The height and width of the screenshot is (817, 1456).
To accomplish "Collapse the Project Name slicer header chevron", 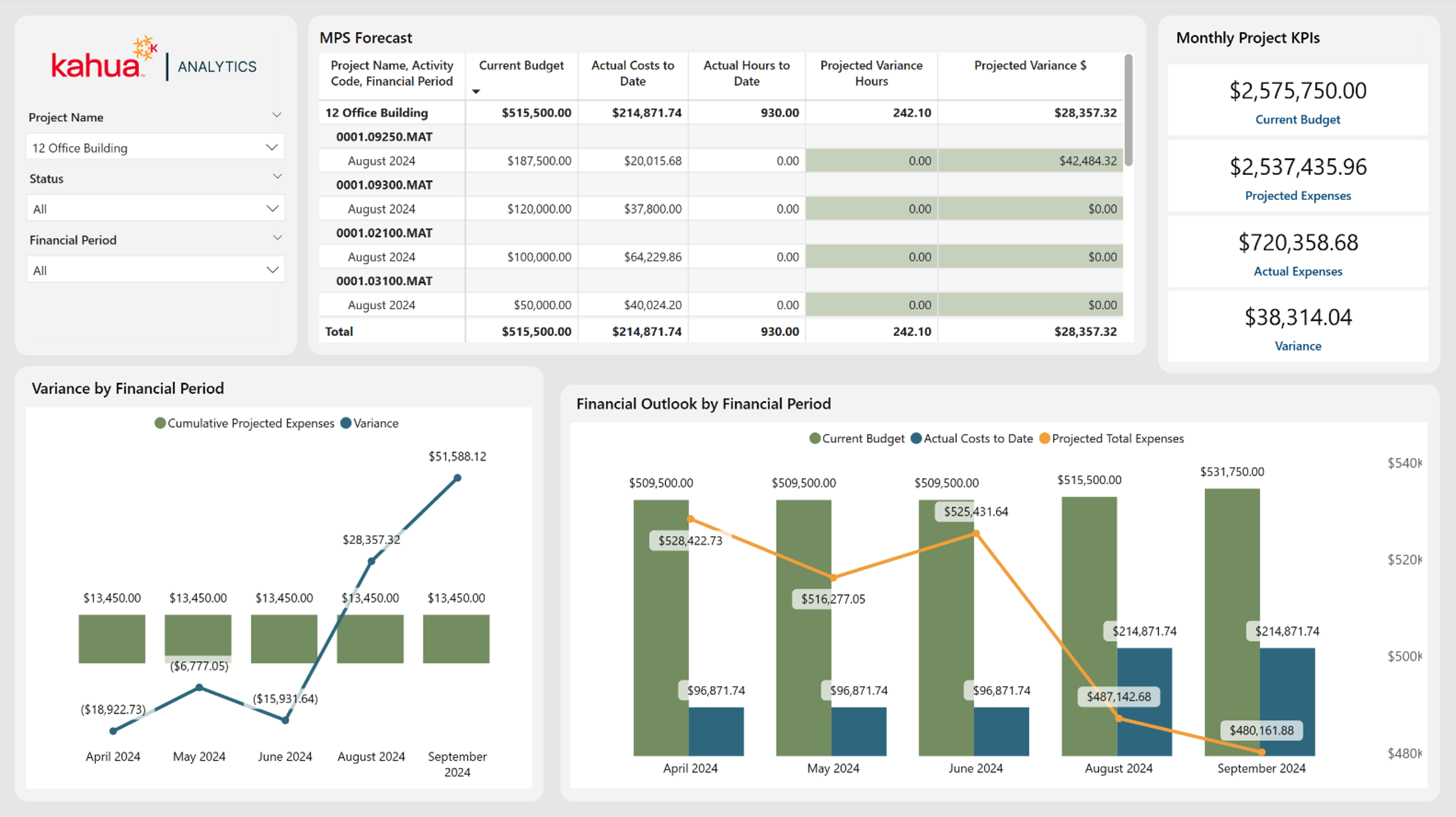I will (277, 115).
